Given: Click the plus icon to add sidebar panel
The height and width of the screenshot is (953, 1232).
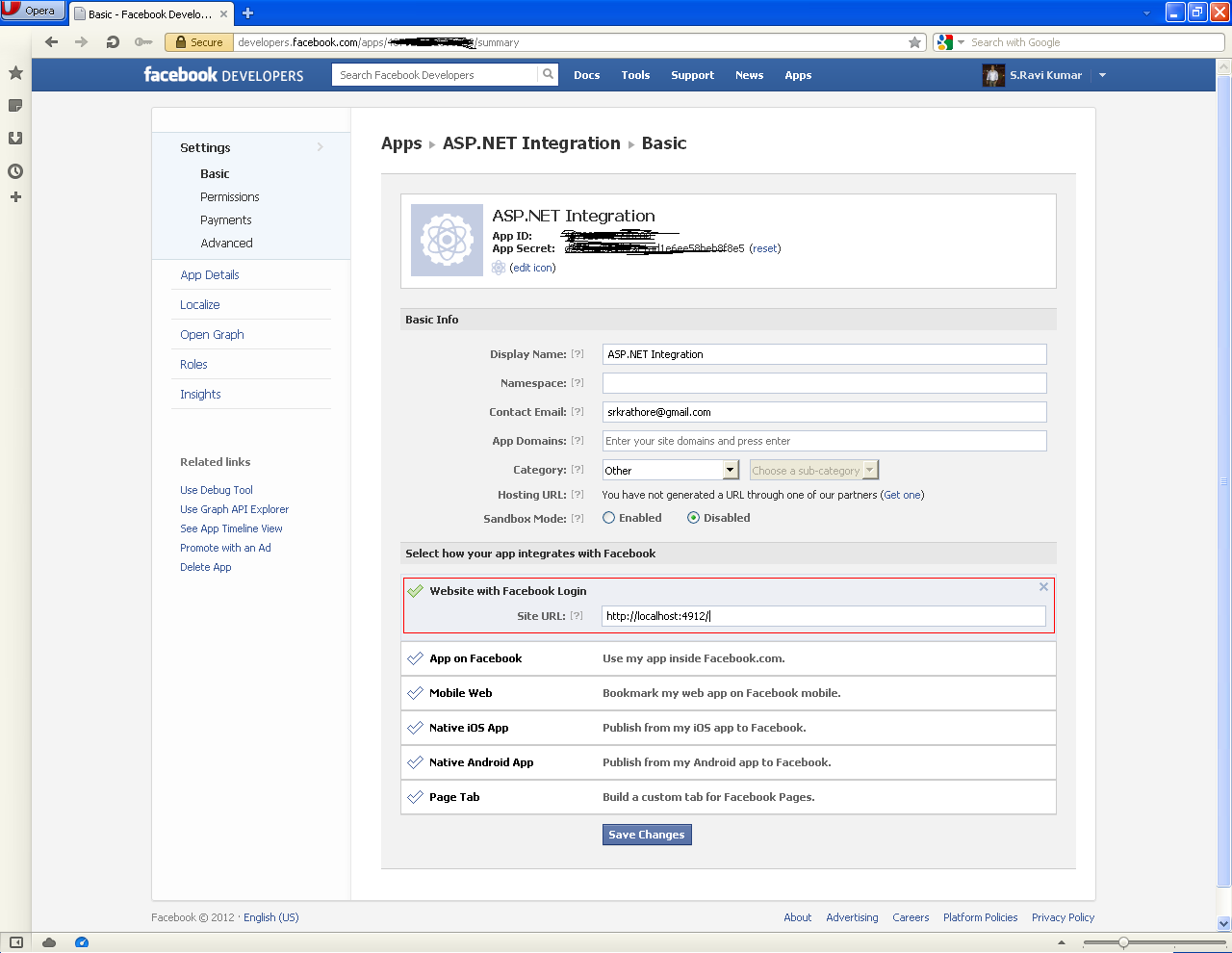Looking at the screenshot, I should tap(14, 196).
